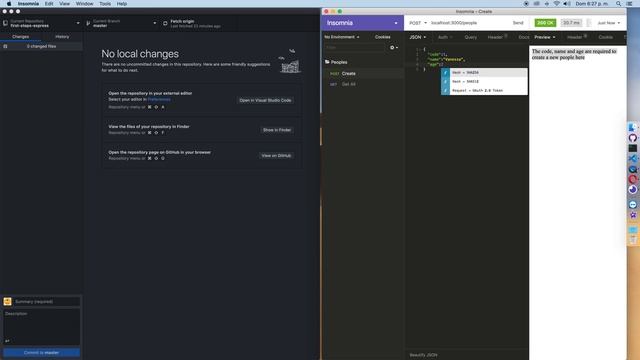The width and height of the screenshot is (640, 360).
Task: Open the Insomnia workspace dropdown
Action: tap(362, 23)
